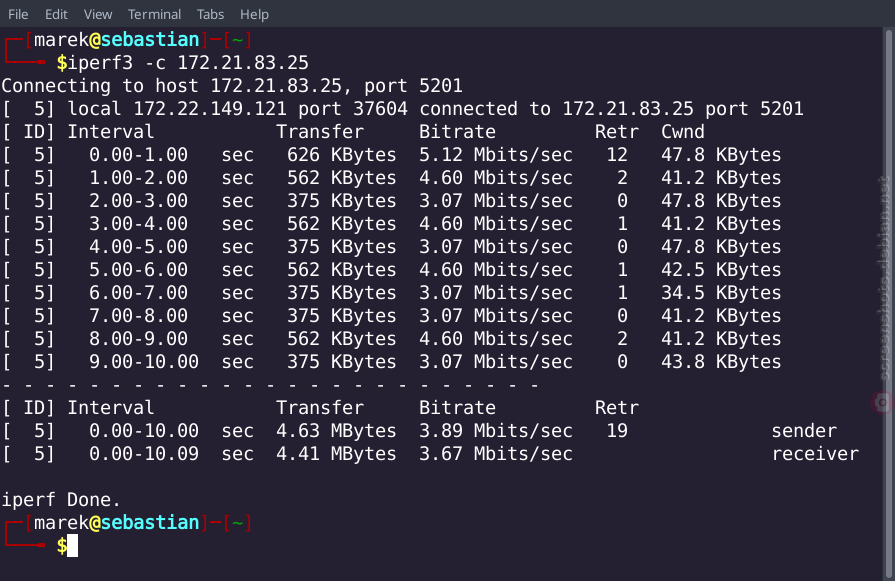Viewport: 895px width, 581px height.
Task: Open the Help menu
Action: pos(254,14)
